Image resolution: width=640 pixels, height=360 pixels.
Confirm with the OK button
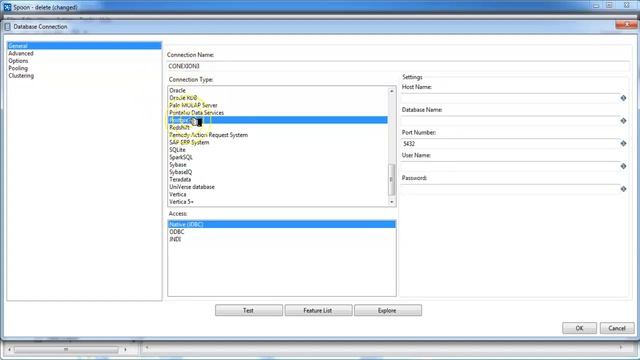coord(579,328)
